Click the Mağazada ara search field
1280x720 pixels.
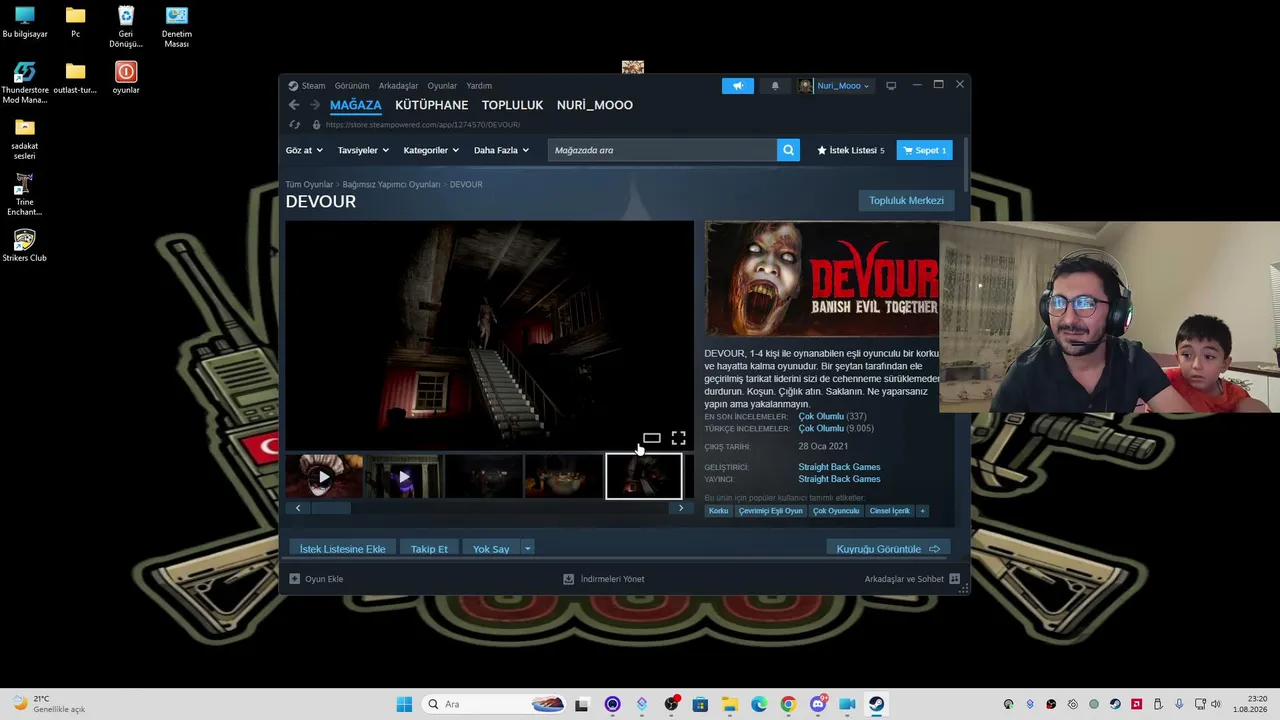pos(662,150)
